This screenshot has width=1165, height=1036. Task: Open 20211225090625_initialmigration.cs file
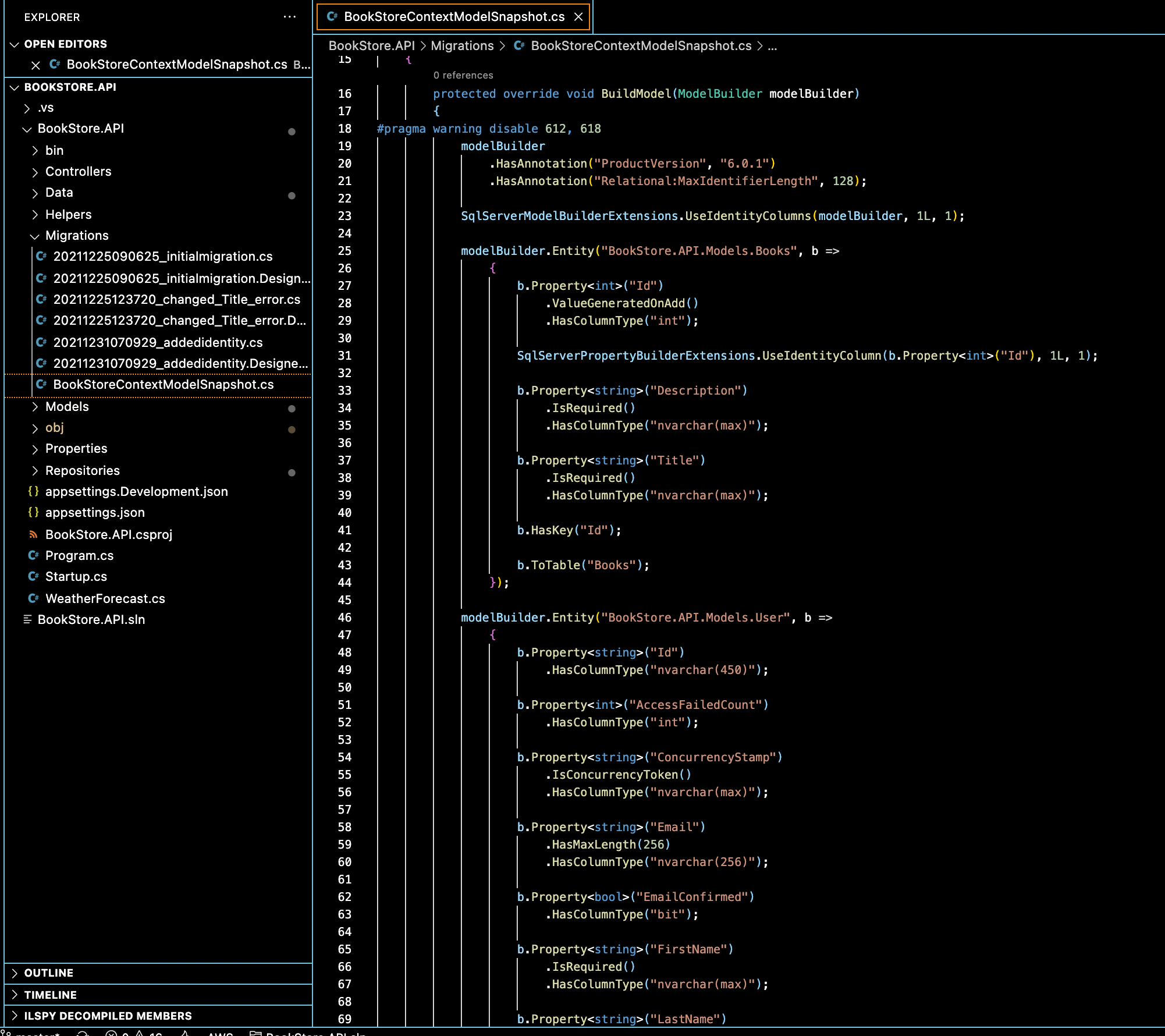(163, 256)
